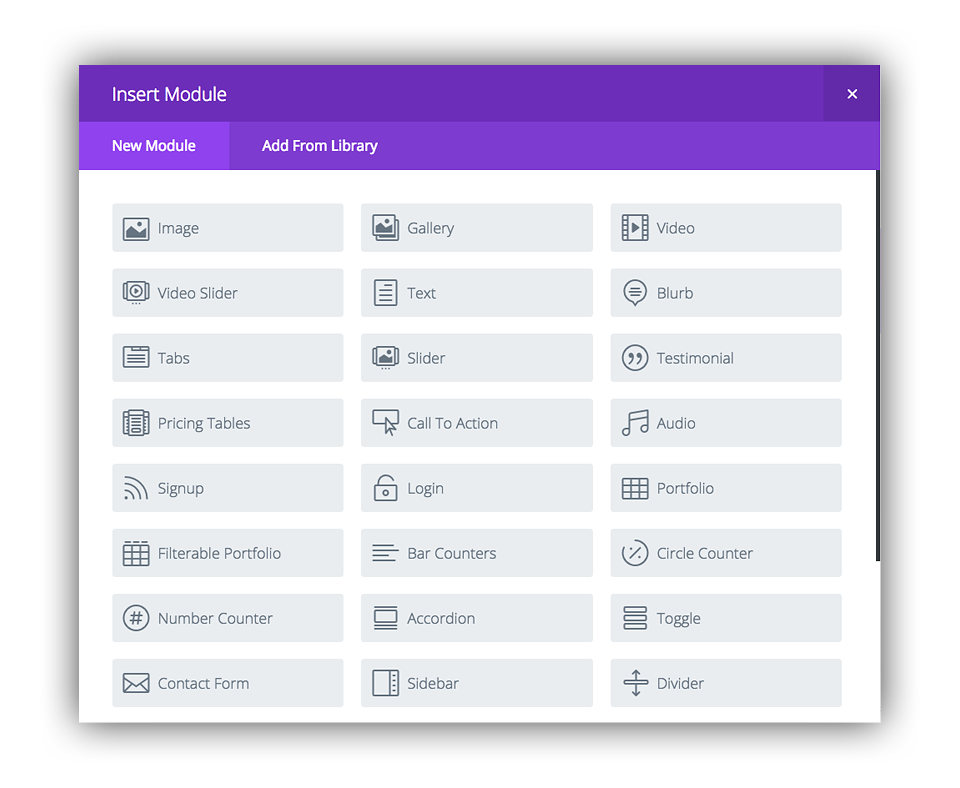The image size is (960, 788).
Task: Select the Toggle module icon
Action: [x=635, y=618]
